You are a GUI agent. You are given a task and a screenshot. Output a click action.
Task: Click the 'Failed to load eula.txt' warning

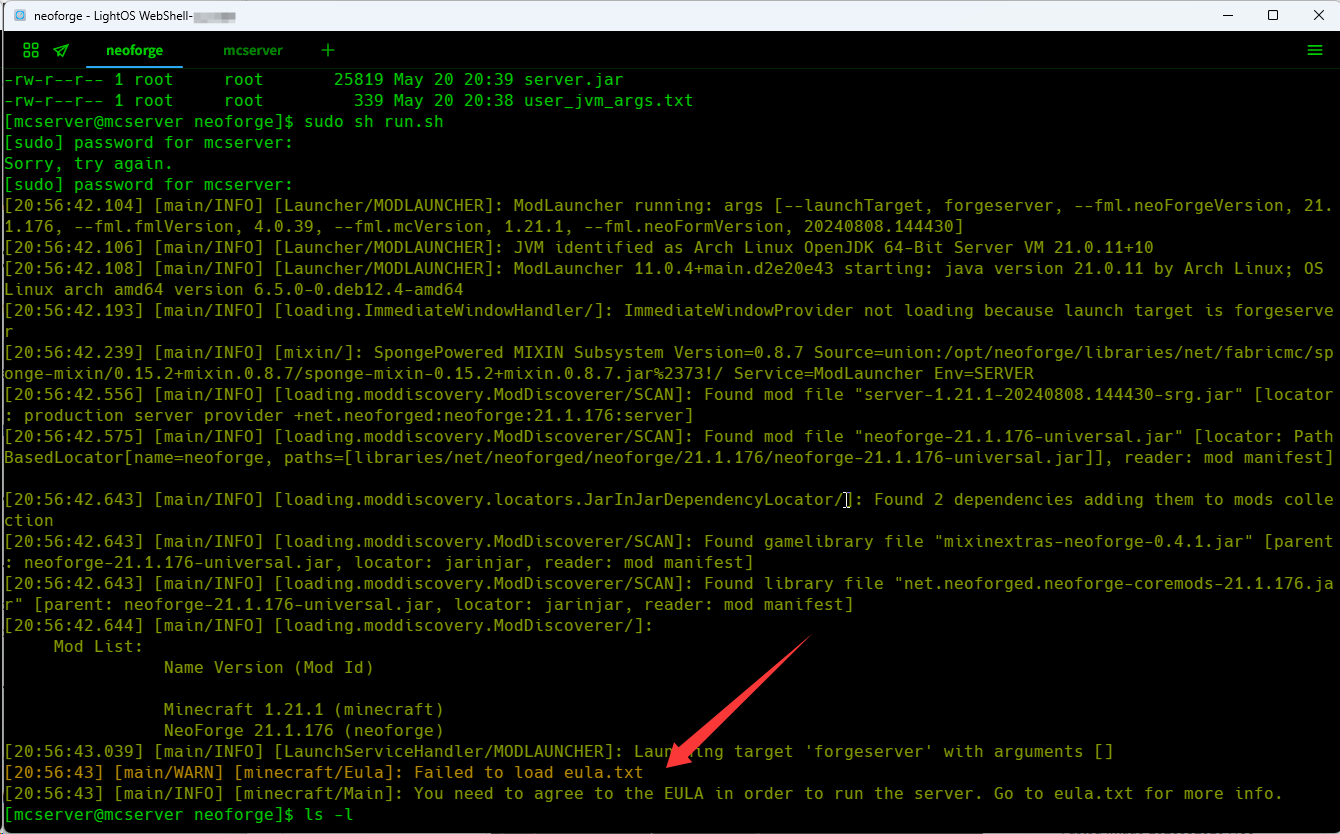click(x=528, y=773)
